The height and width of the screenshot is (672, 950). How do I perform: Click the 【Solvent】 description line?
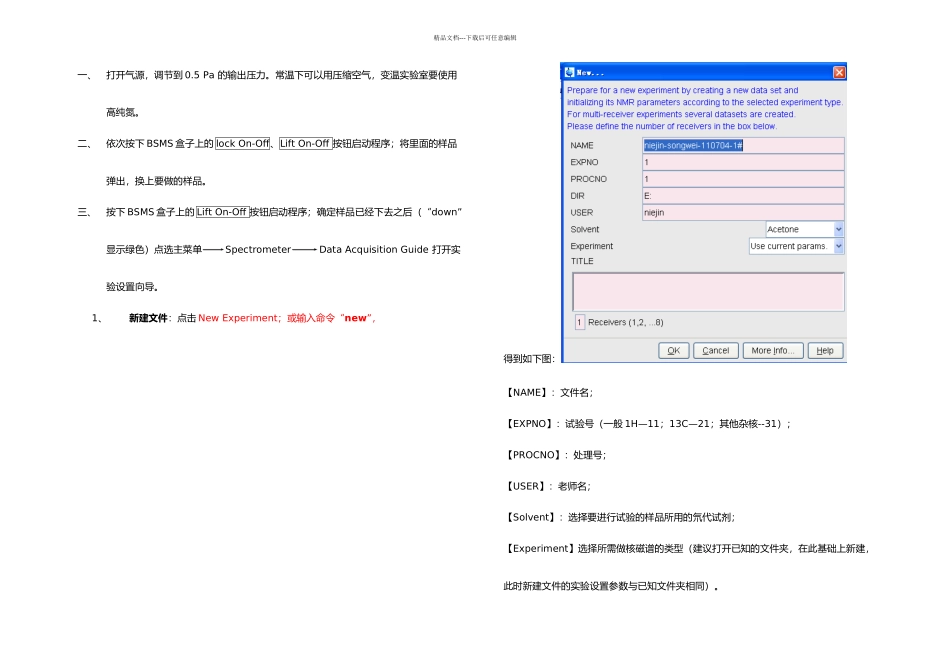(620, 517)
